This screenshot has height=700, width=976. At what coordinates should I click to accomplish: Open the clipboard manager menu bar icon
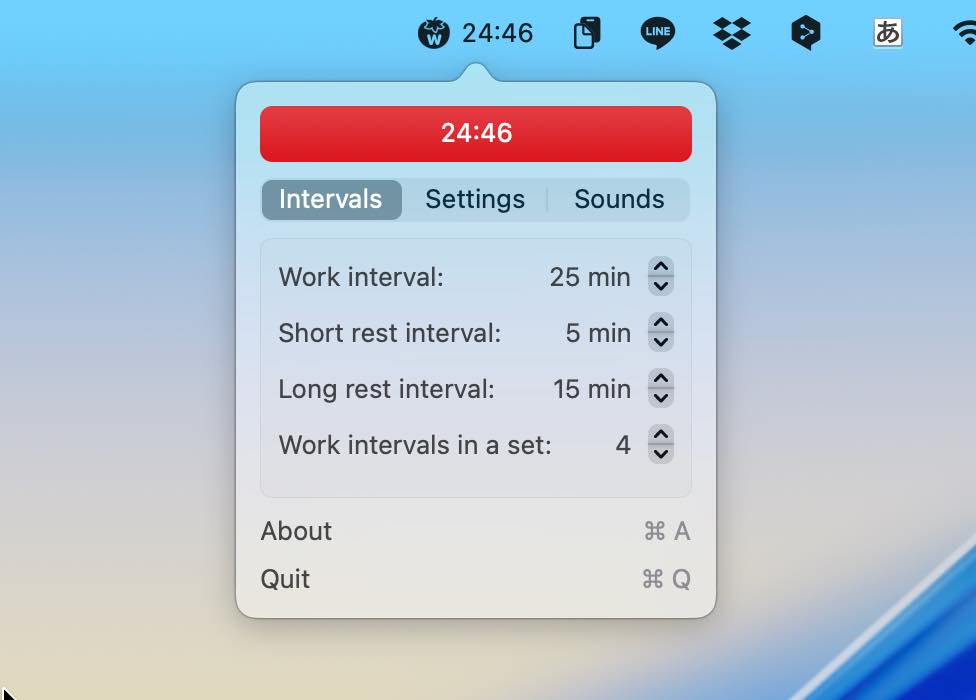click(x=587, y=33)
